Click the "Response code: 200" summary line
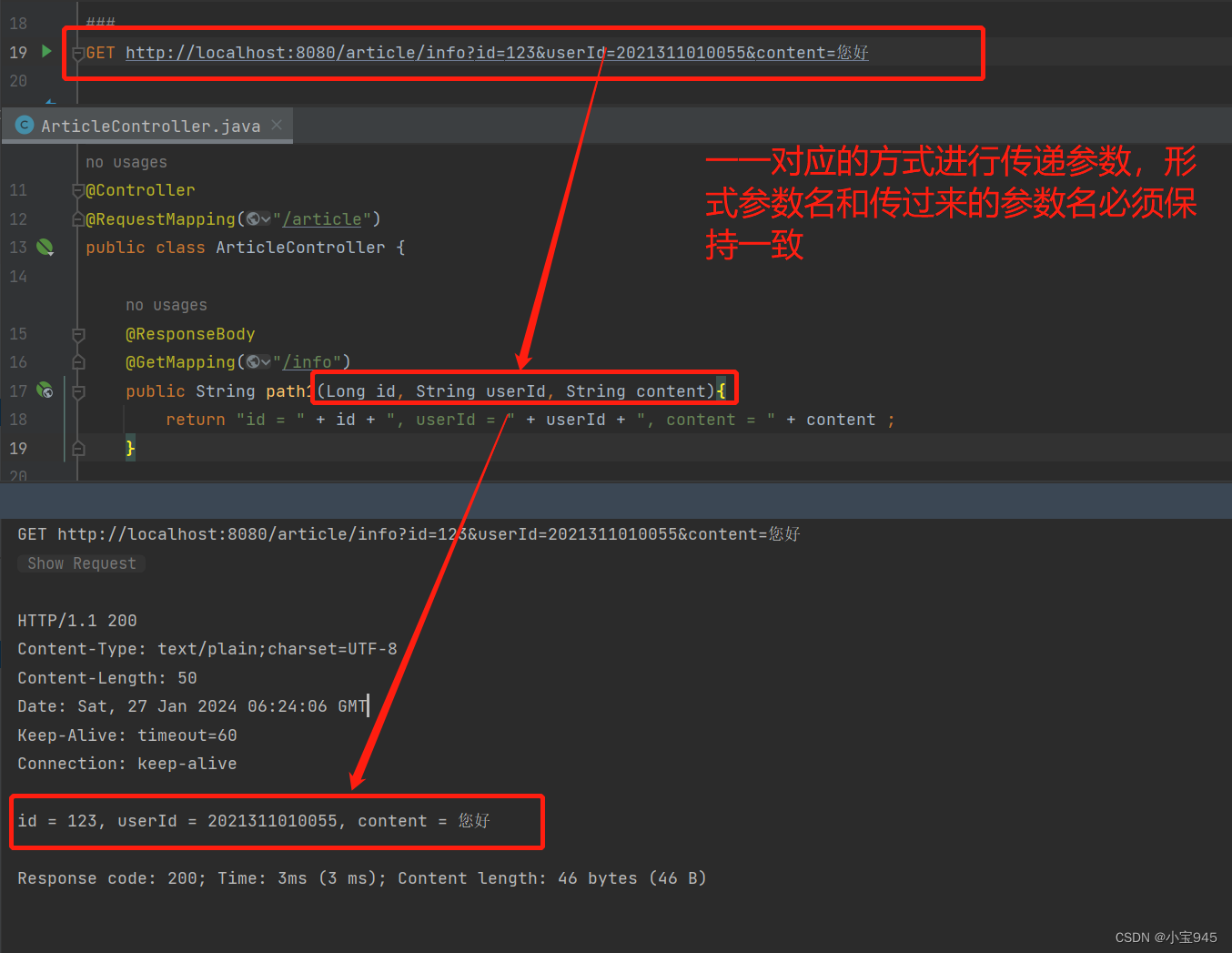 click(x=362, y=878)
